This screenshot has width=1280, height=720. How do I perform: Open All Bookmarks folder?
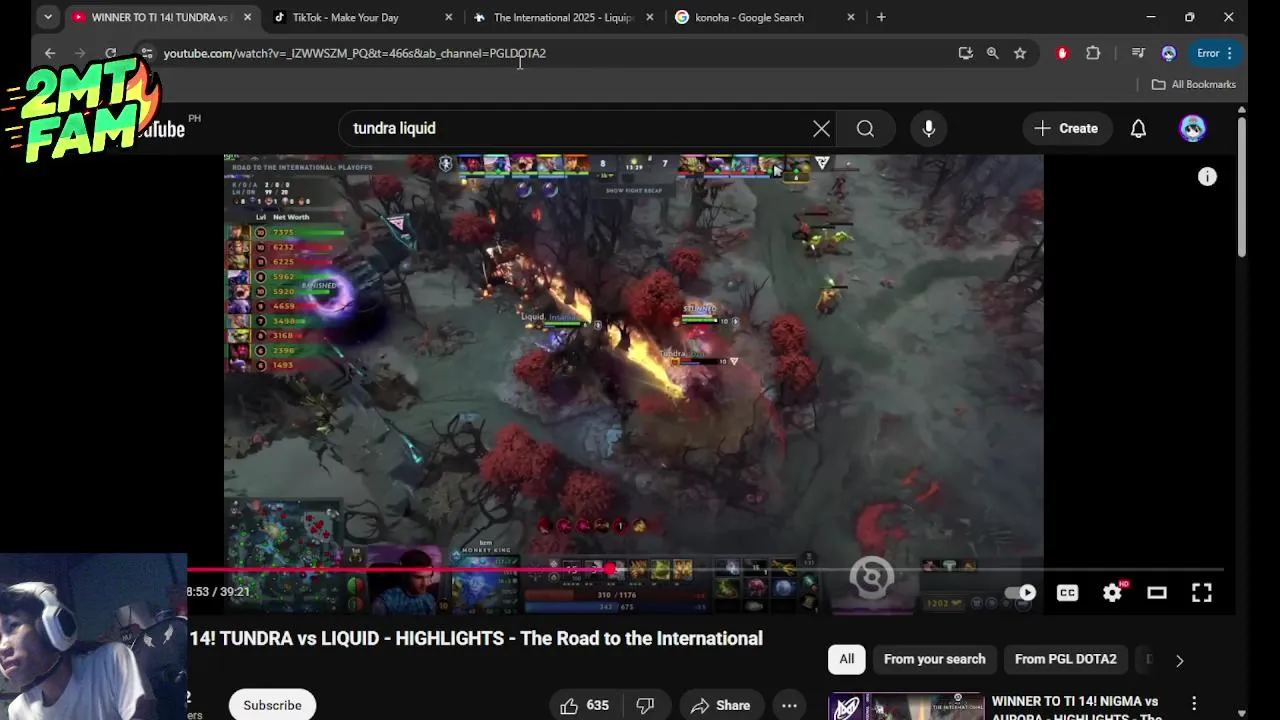[x=1194, y=84]
